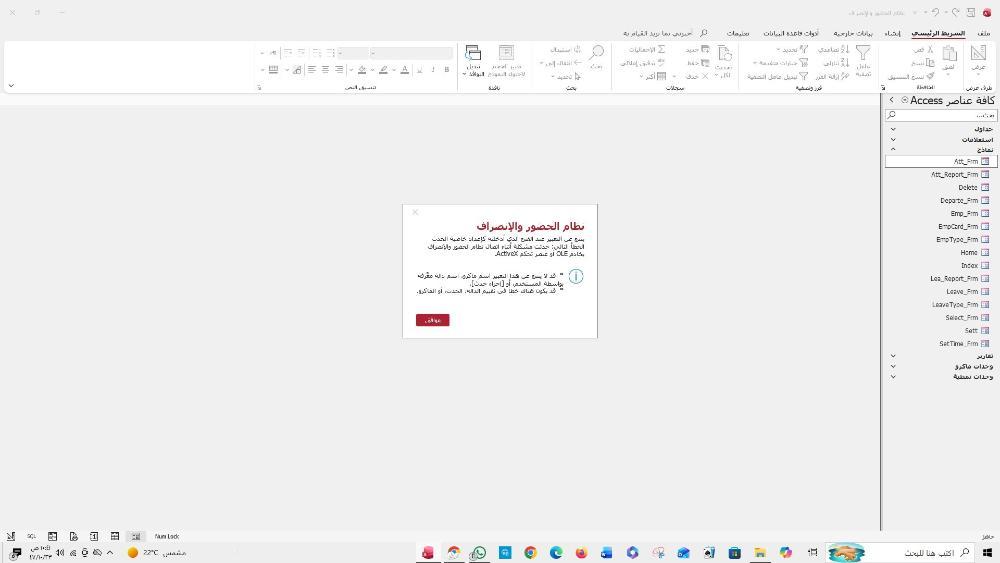Expand the Macros group in navigation pane

click(x=893, y=366)
